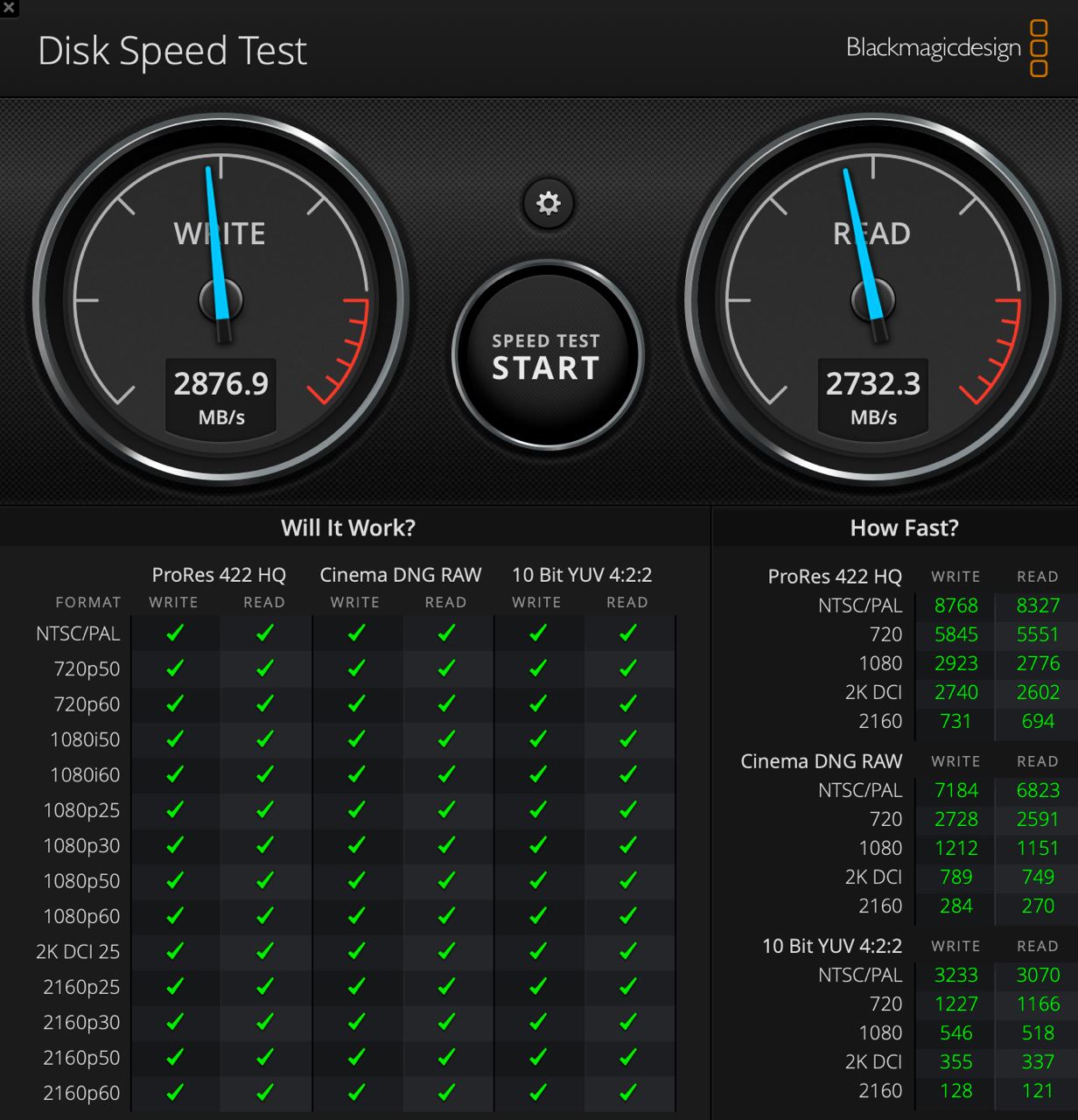Click Cinema DNG RAW write checkmark for 720p60

point(356,703)
